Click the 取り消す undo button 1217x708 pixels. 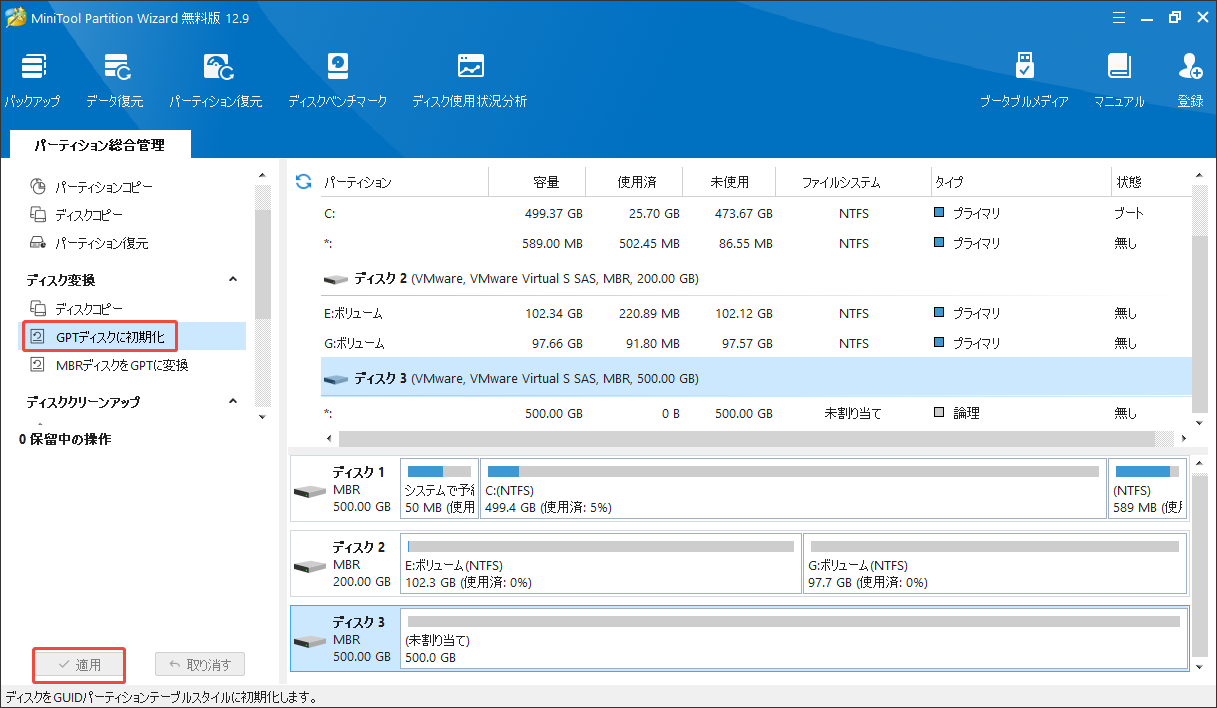200,665
